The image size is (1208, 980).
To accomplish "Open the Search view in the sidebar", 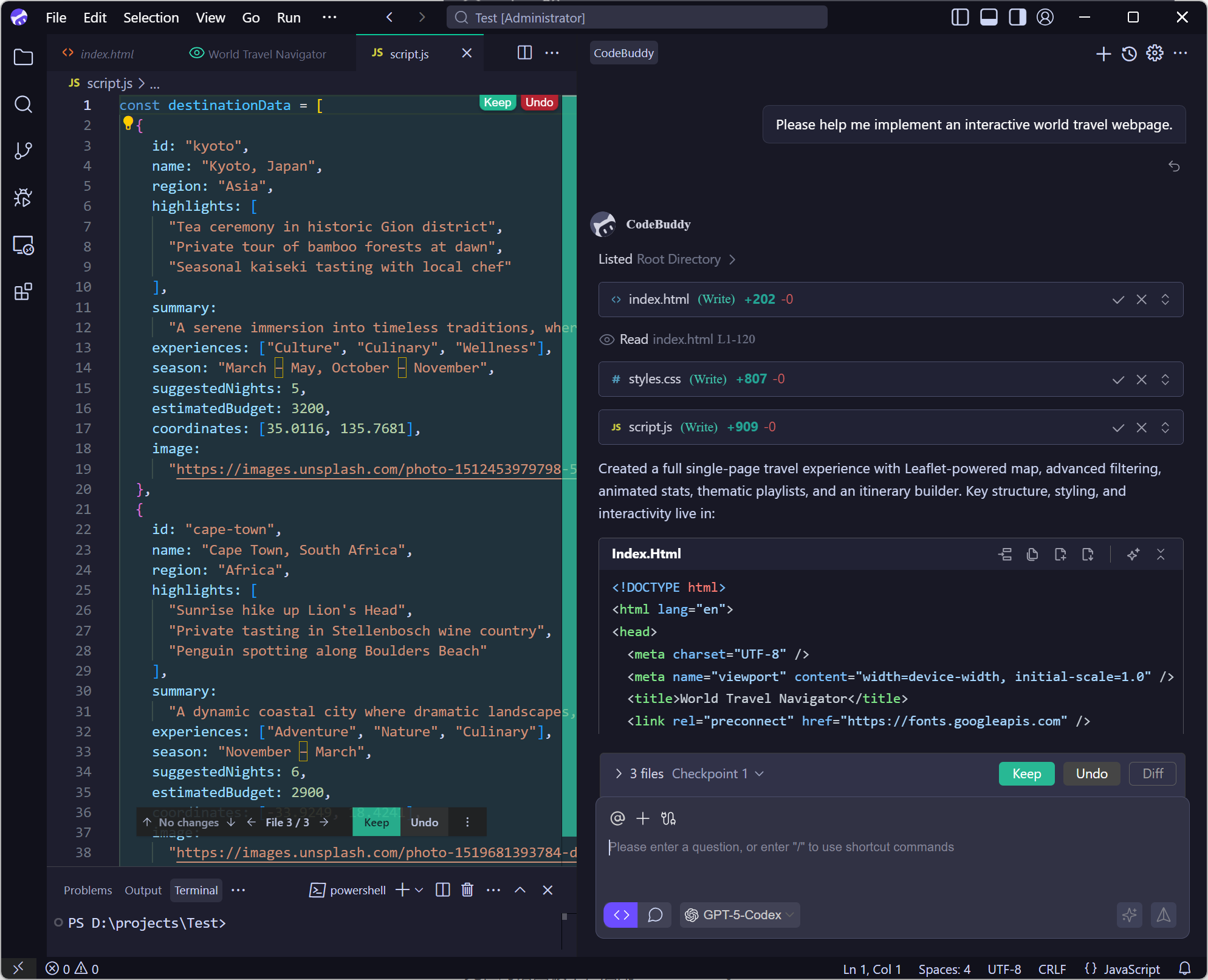I will pos(23,105).
